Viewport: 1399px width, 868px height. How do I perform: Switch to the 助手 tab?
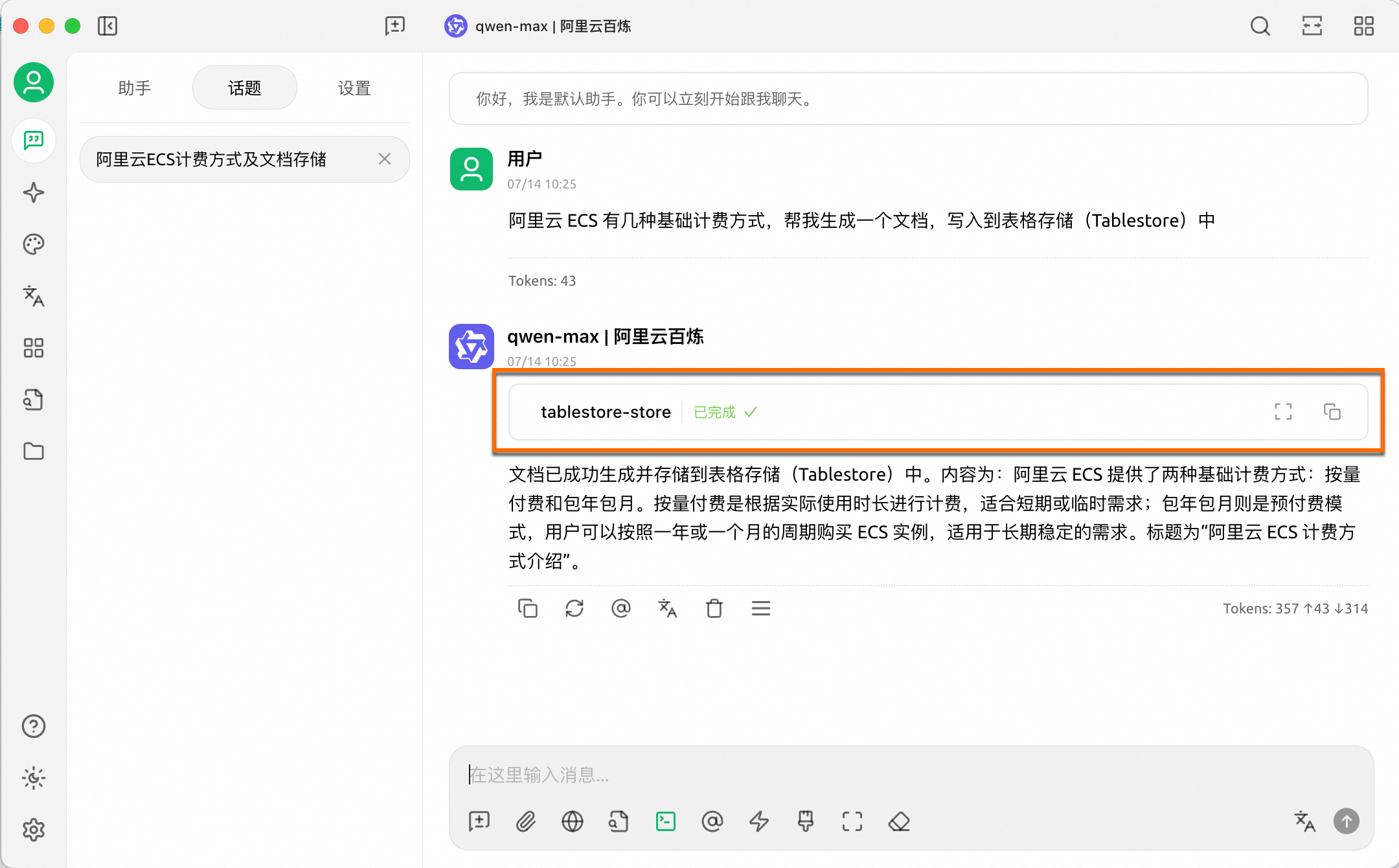pyautogui.click(x=135, y=88)
